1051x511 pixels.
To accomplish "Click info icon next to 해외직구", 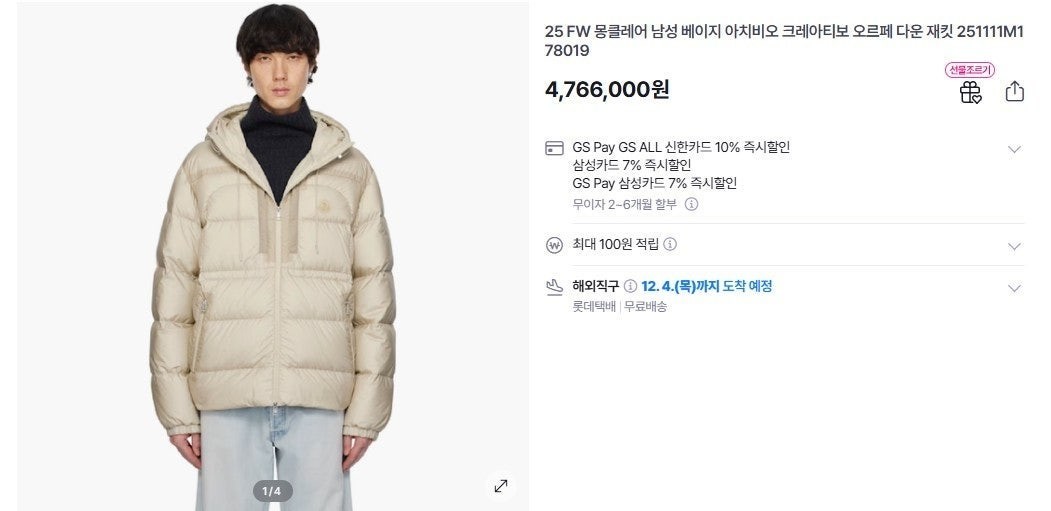I will [630, 286].
